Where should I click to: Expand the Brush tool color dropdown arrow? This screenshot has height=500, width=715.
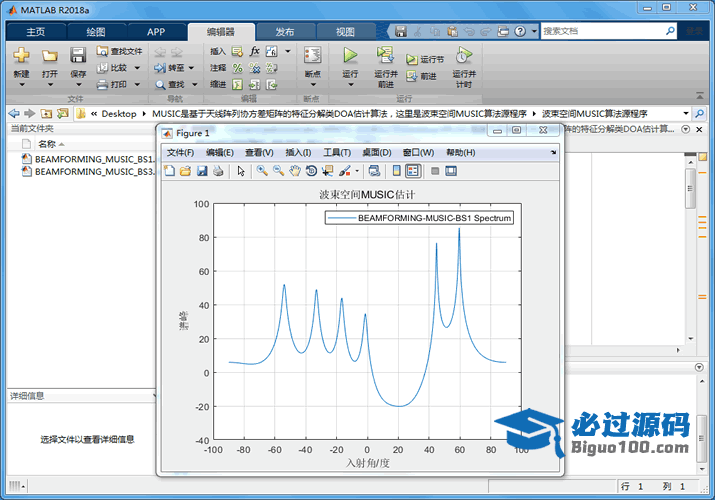(356, 171)
